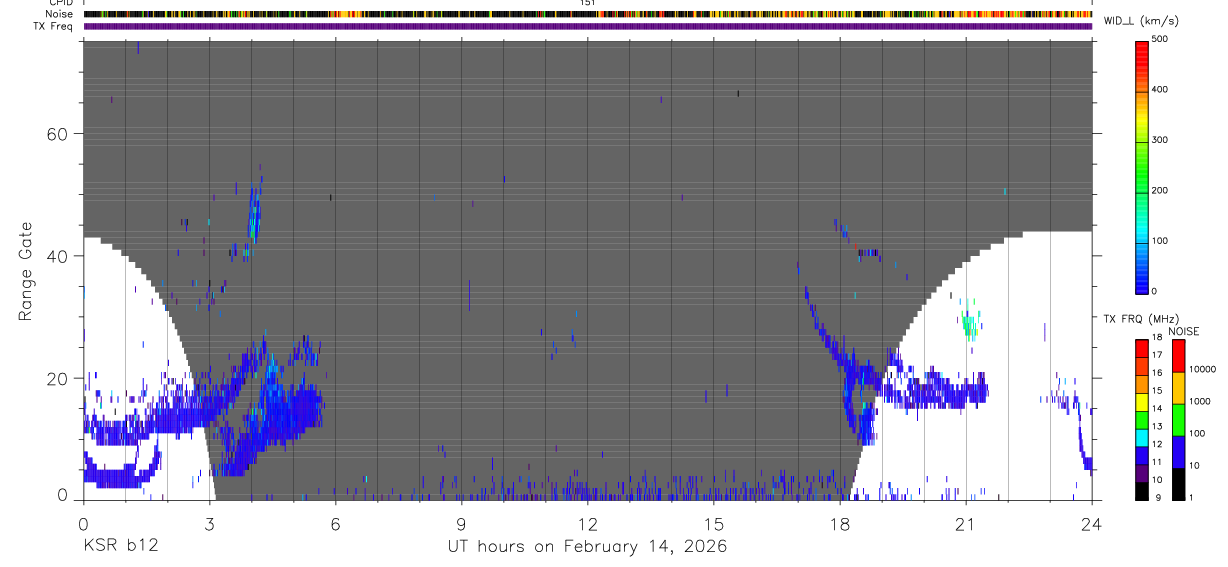Click the 'Range Gate' y-axis label
The height and width of the screenshot is (567, 1228).
click(x=25, y=271)
